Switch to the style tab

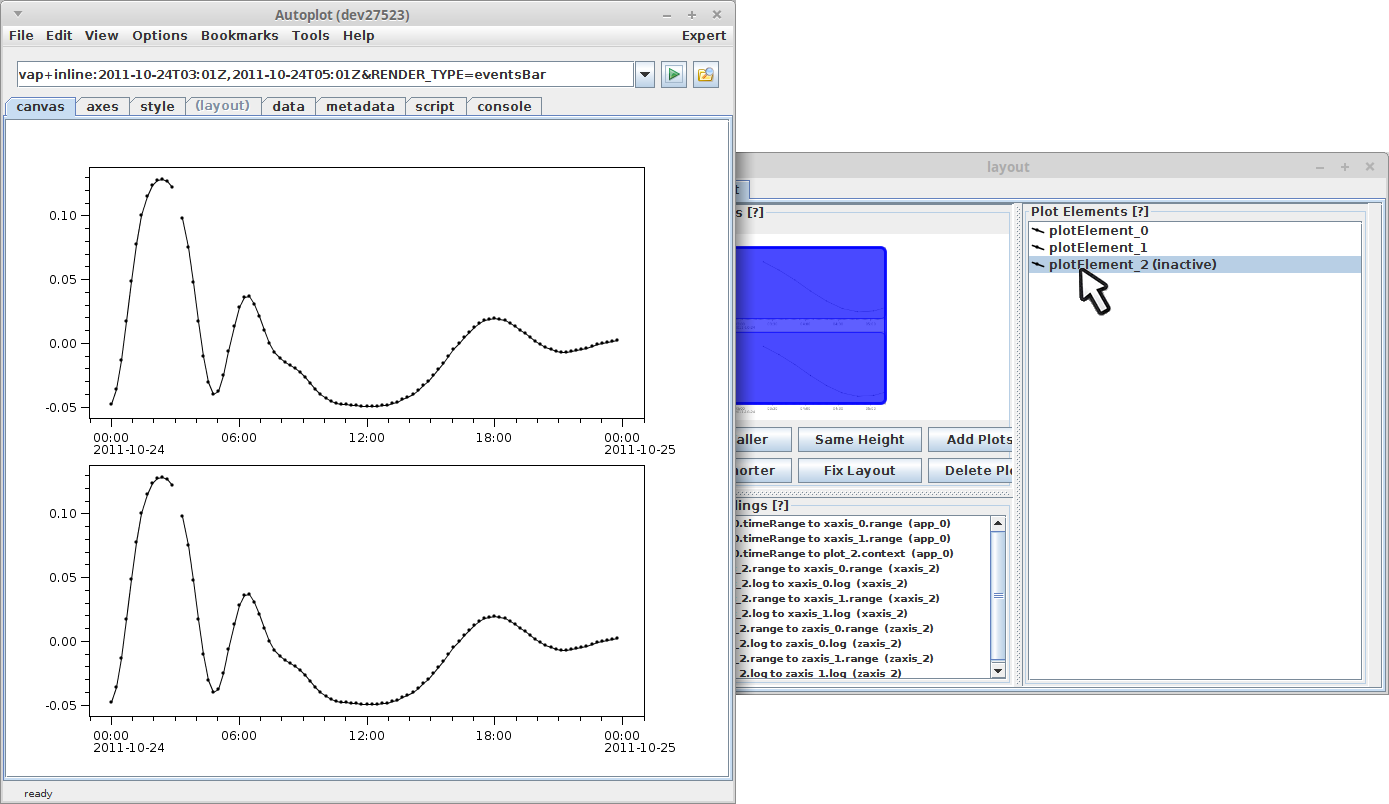pyautogui.click(x=157, y=106)
